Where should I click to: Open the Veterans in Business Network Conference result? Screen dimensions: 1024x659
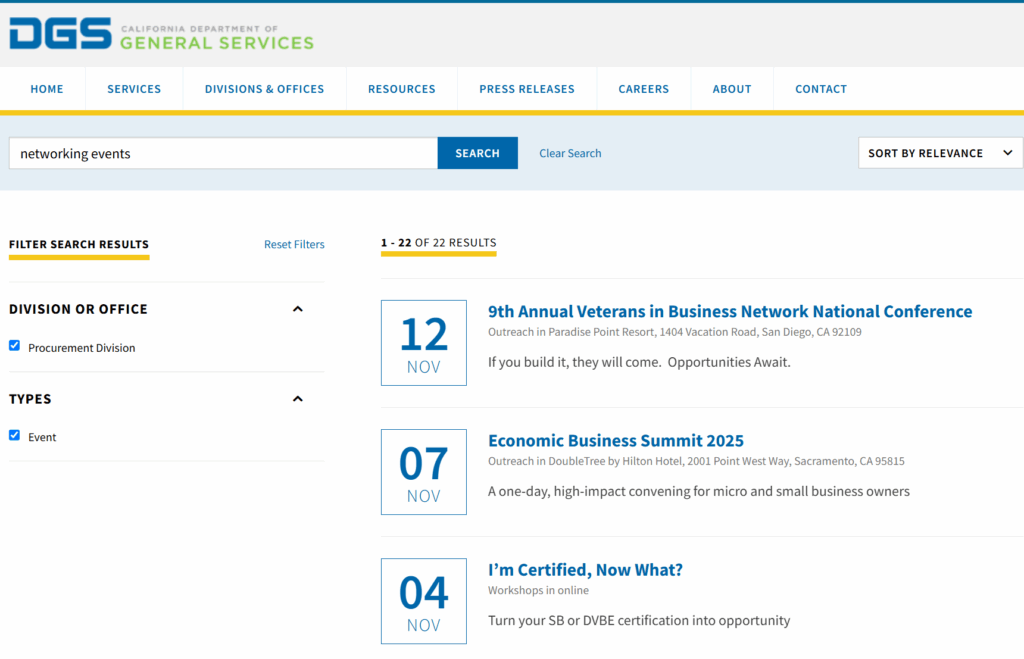click(729, 311)
